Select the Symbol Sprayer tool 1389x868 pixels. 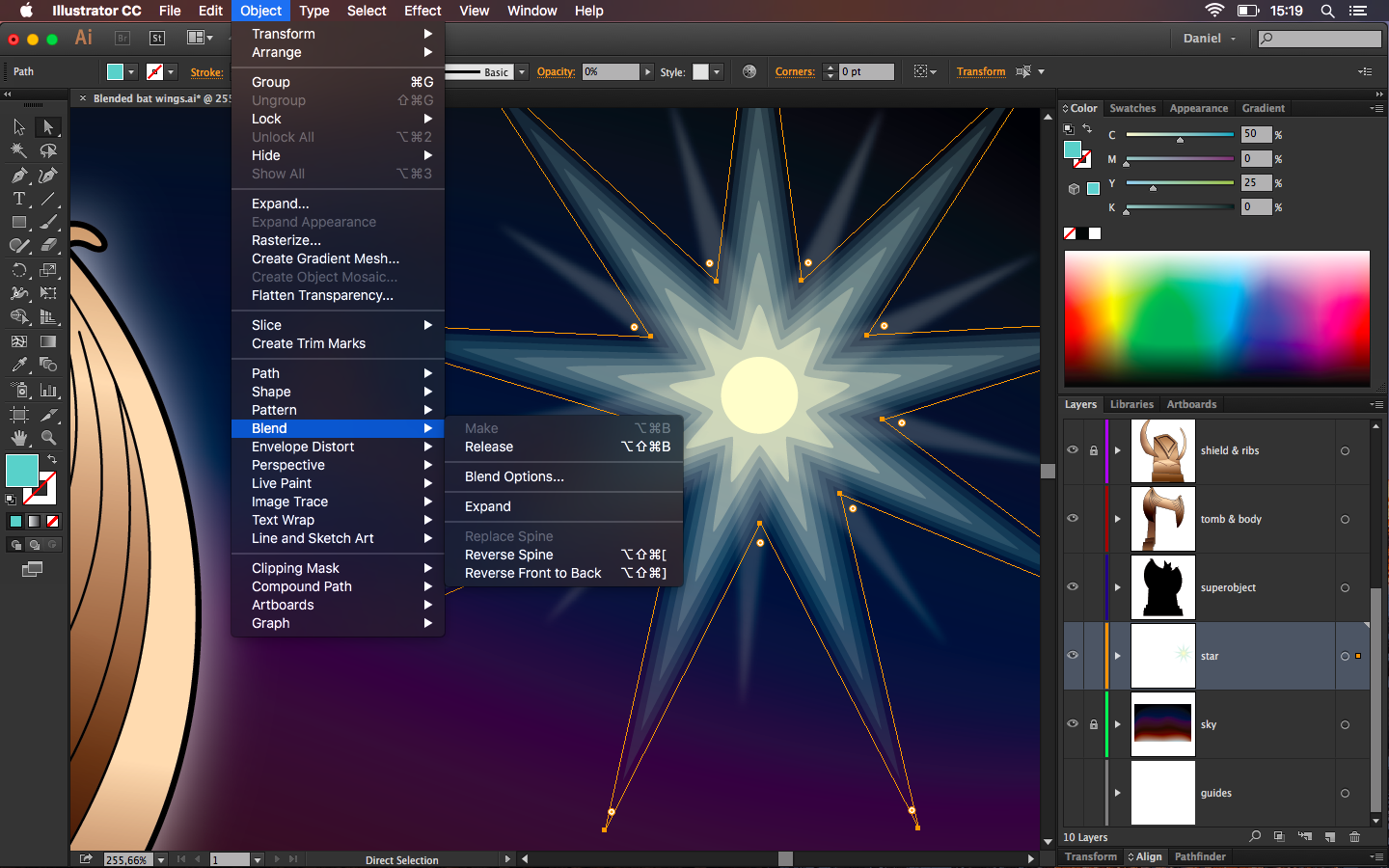click(x=19, y=390)
